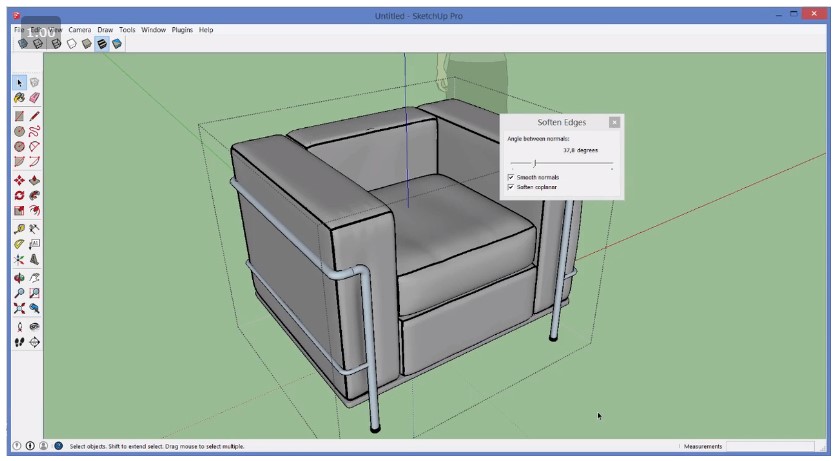Click the Zoom Extents tool
This screenshot has width=837, height=461.
click(x=20, y=308)
